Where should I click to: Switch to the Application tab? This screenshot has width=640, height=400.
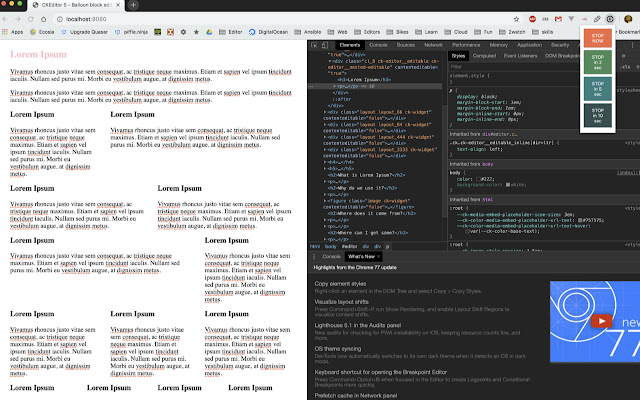pos(529,45)
